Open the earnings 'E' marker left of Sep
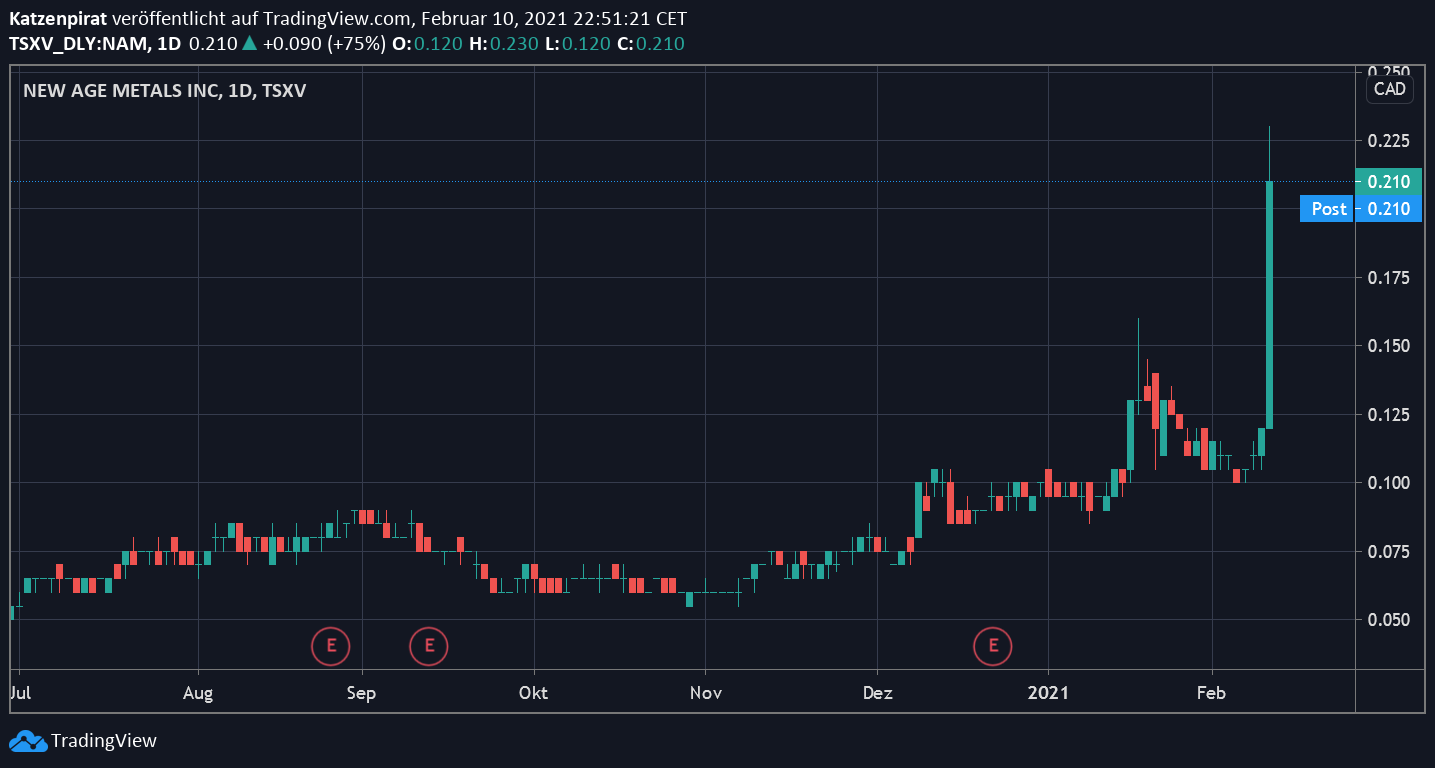 tap(331, 645)
